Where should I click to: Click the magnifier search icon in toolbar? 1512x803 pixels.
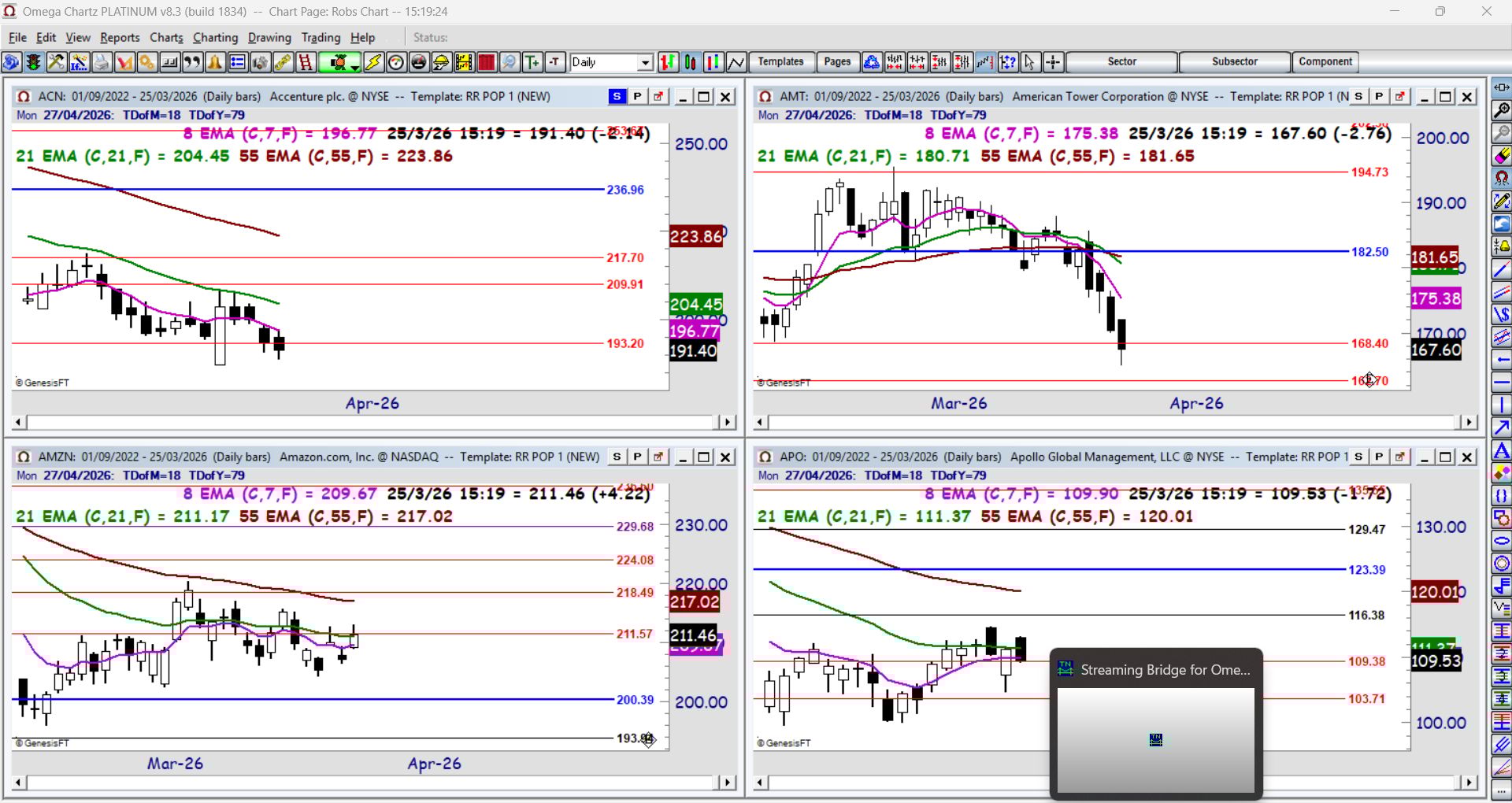pyautogui.click(x=510, y=62)
